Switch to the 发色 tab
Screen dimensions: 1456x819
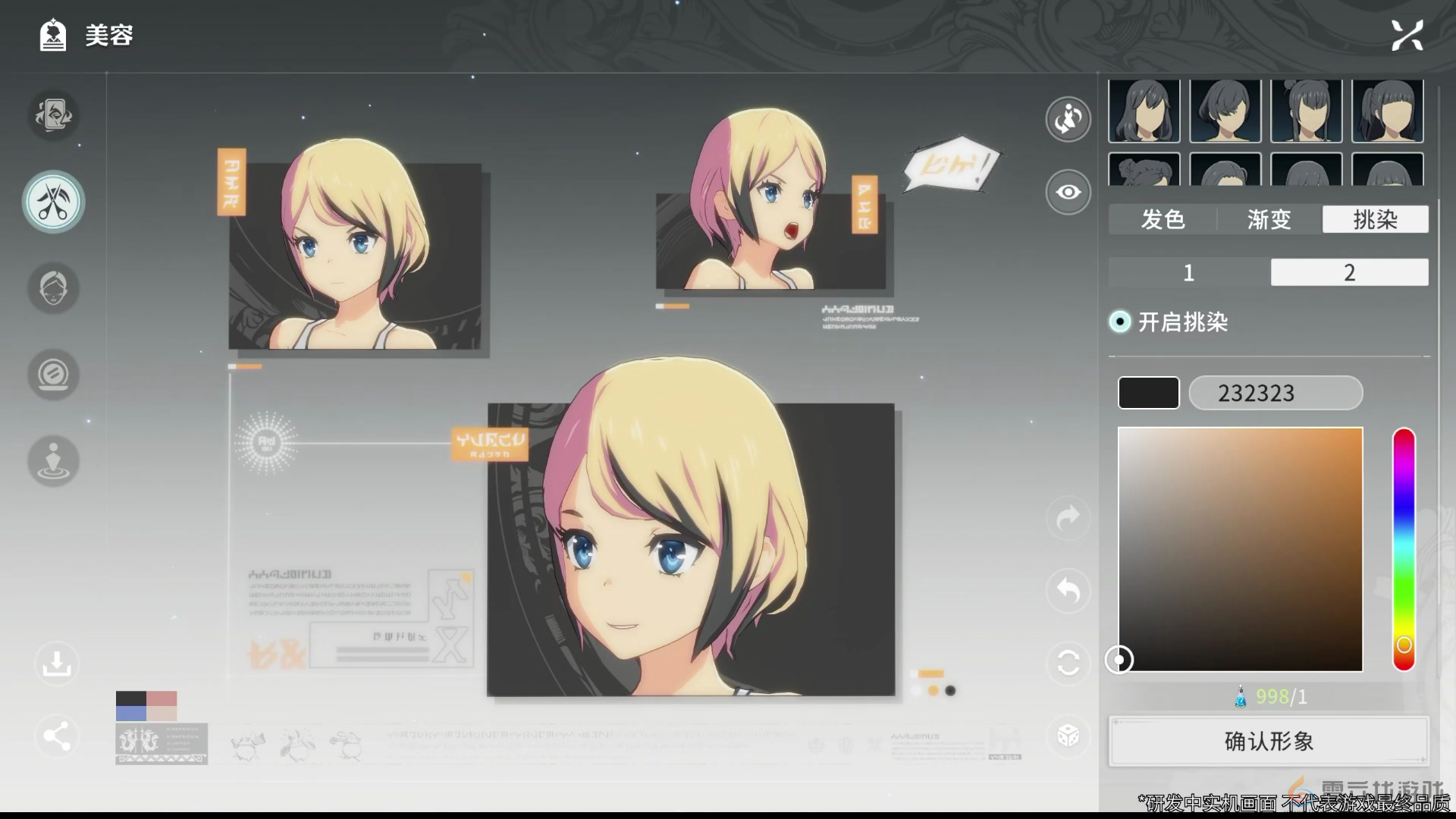[1163, 220]
